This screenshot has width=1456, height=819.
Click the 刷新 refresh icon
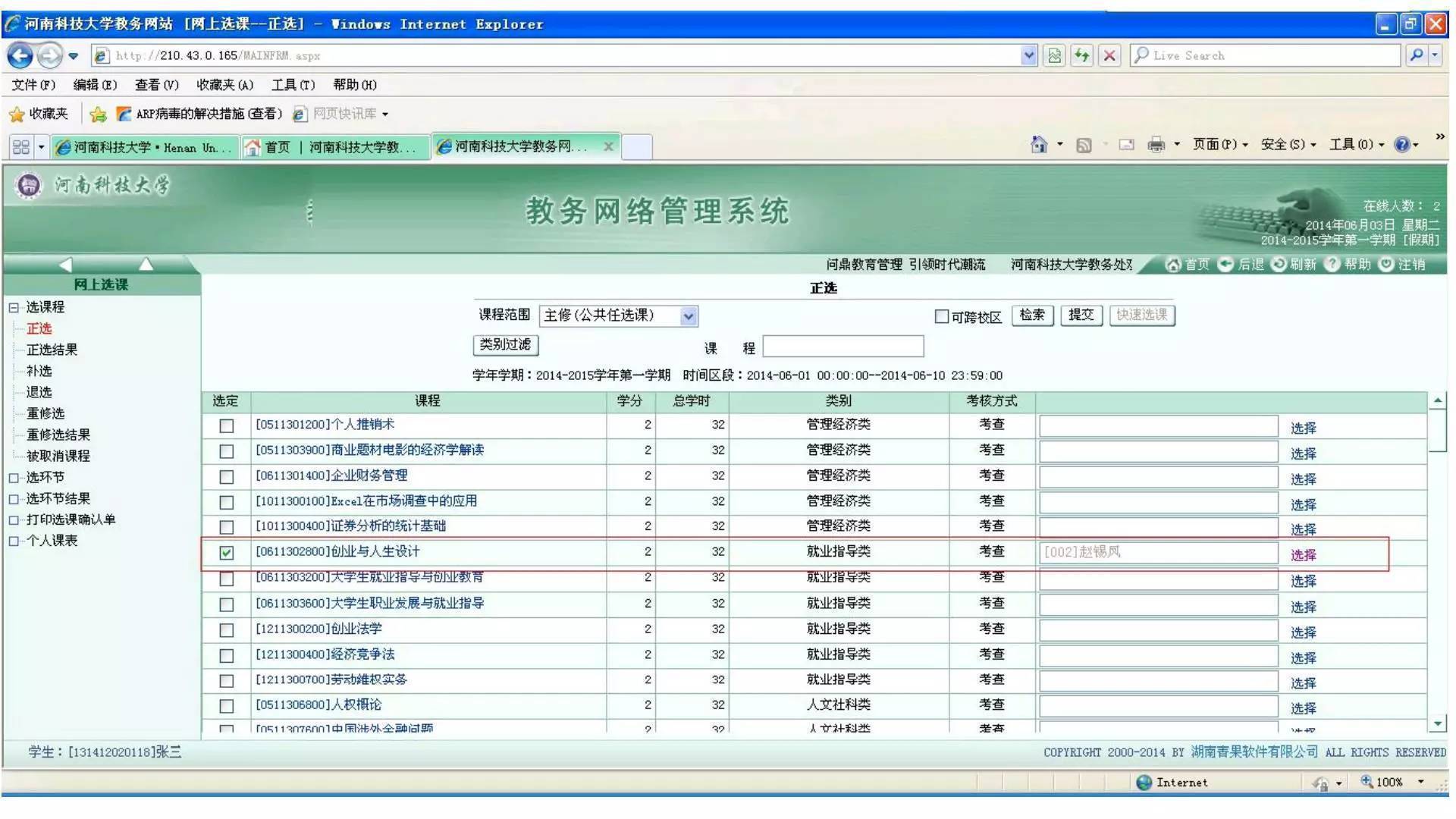pyautogui.click(x=1279, y=265)
